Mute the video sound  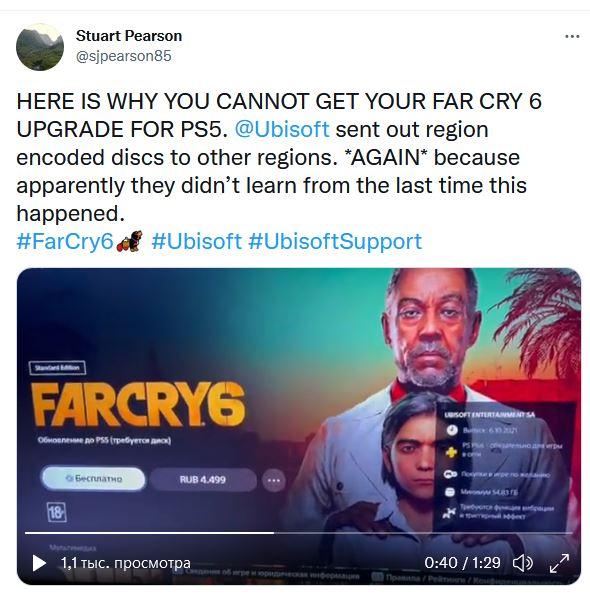[x=522, y=563]
